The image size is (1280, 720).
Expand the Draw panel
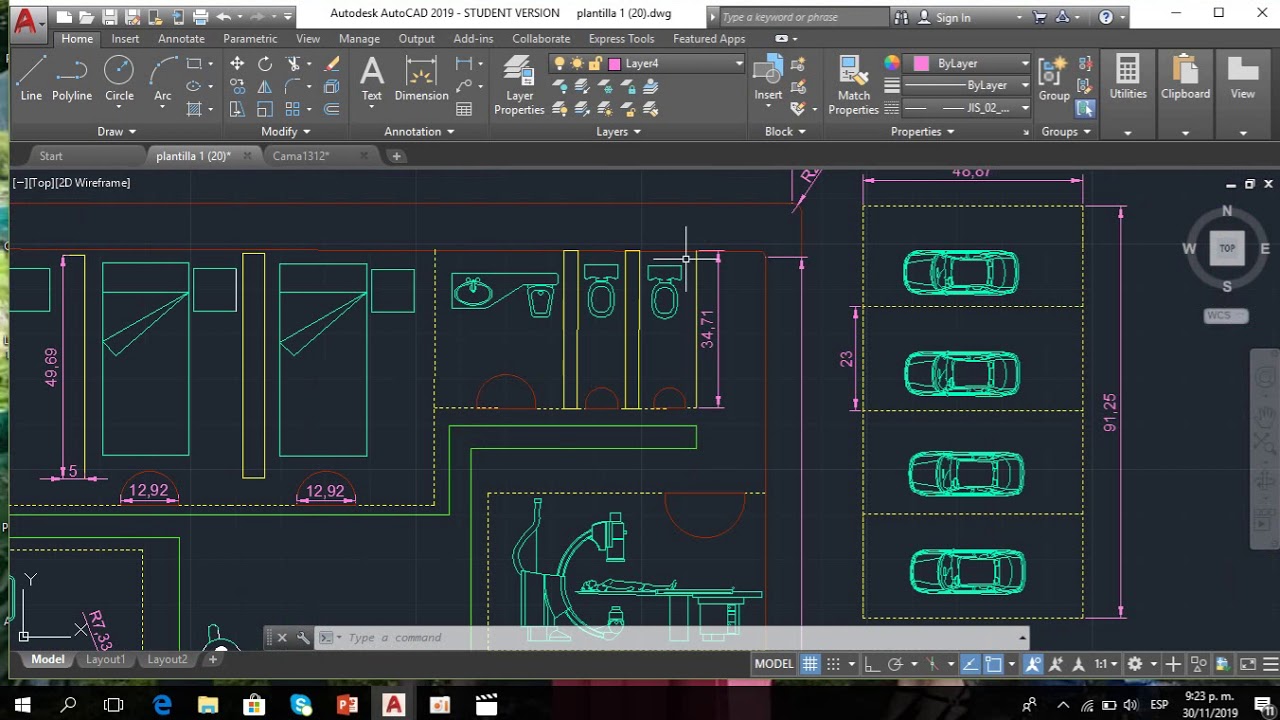tap(117, 131)
